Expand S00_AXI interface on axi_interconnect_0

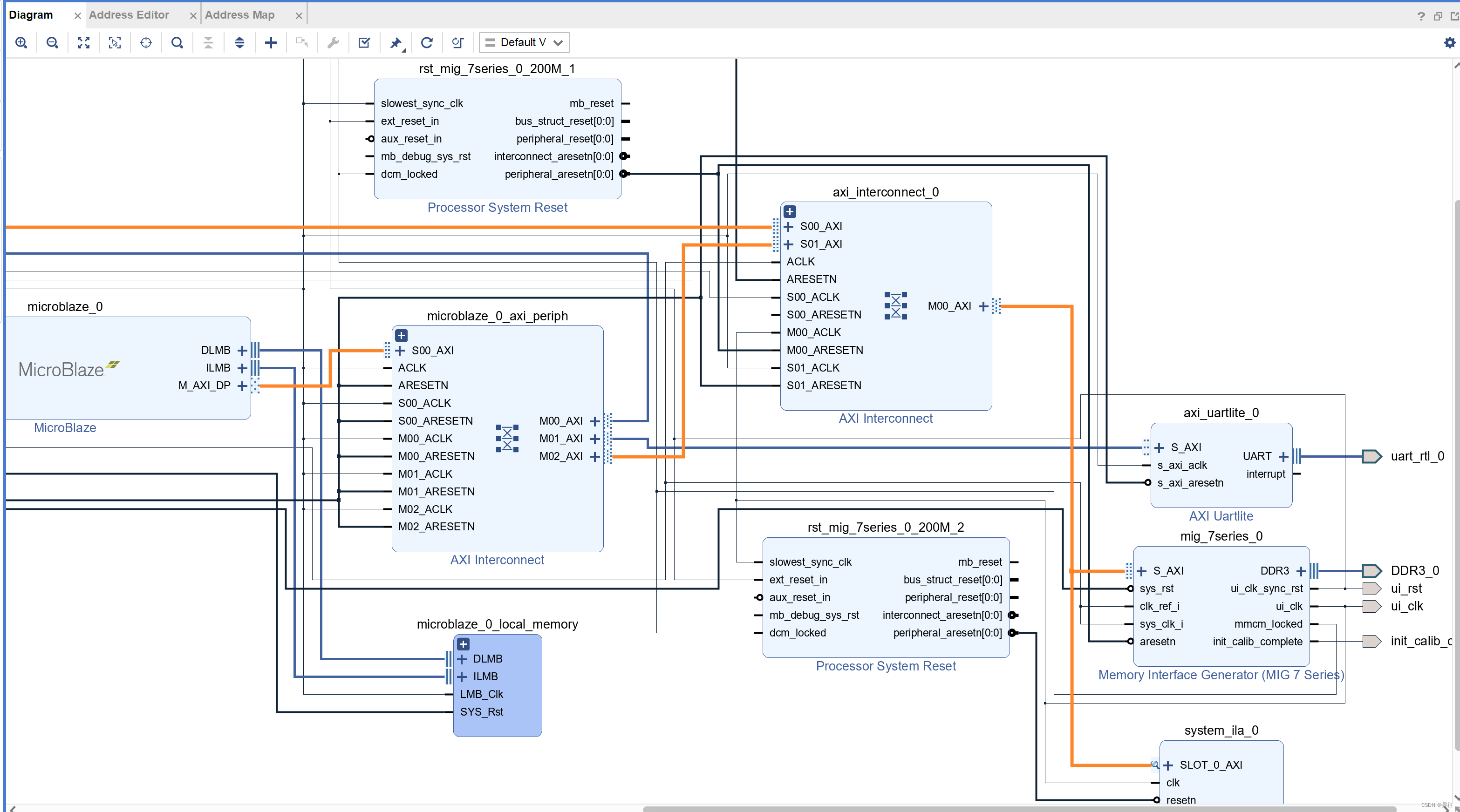coord(790,226)
